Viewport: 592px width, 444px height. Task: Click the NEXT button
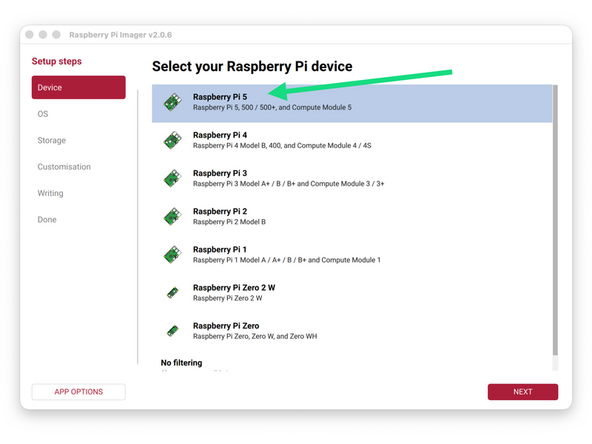coord(523,392)
